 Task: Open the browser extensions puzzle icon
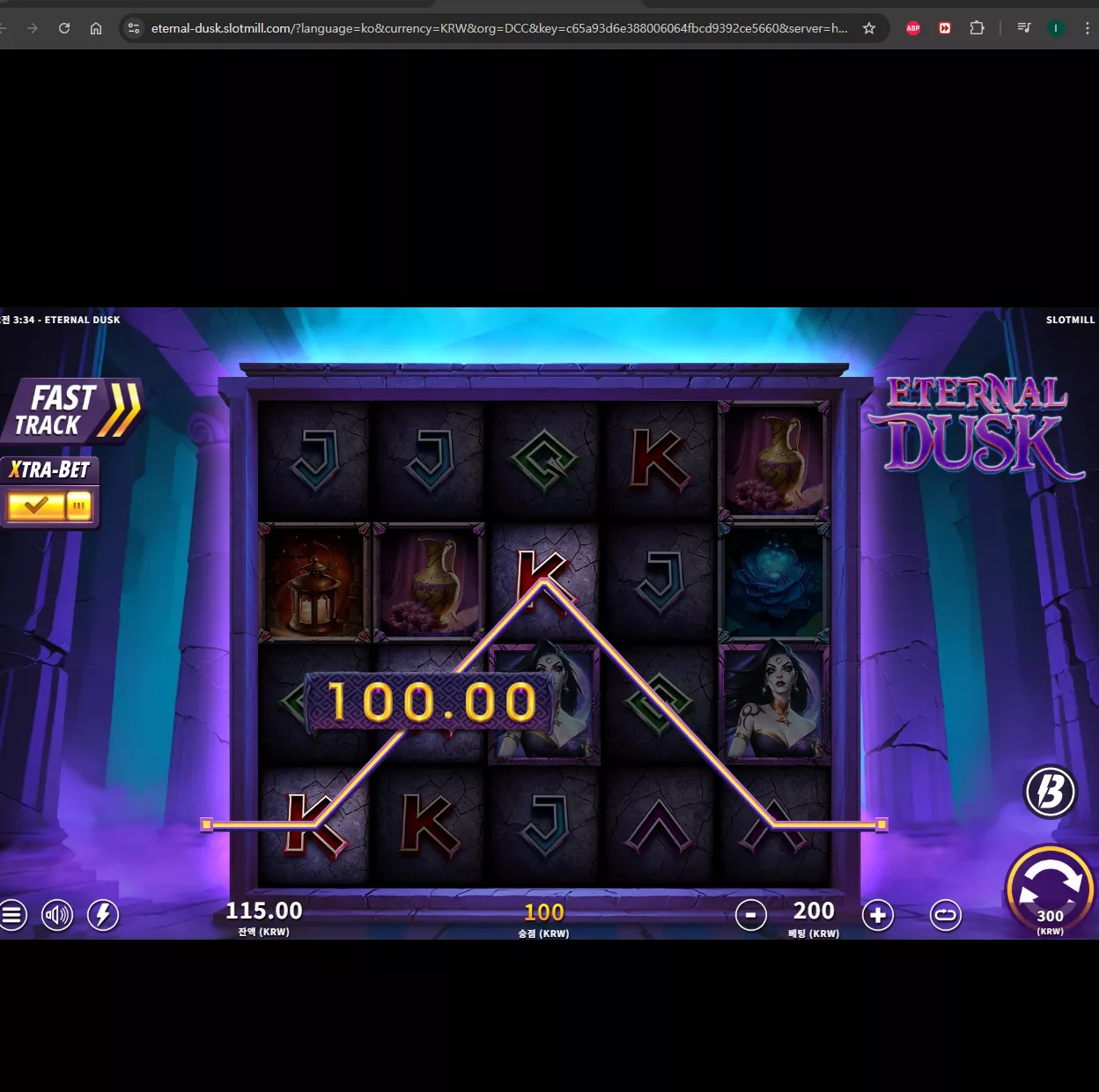tap(977, 28)
